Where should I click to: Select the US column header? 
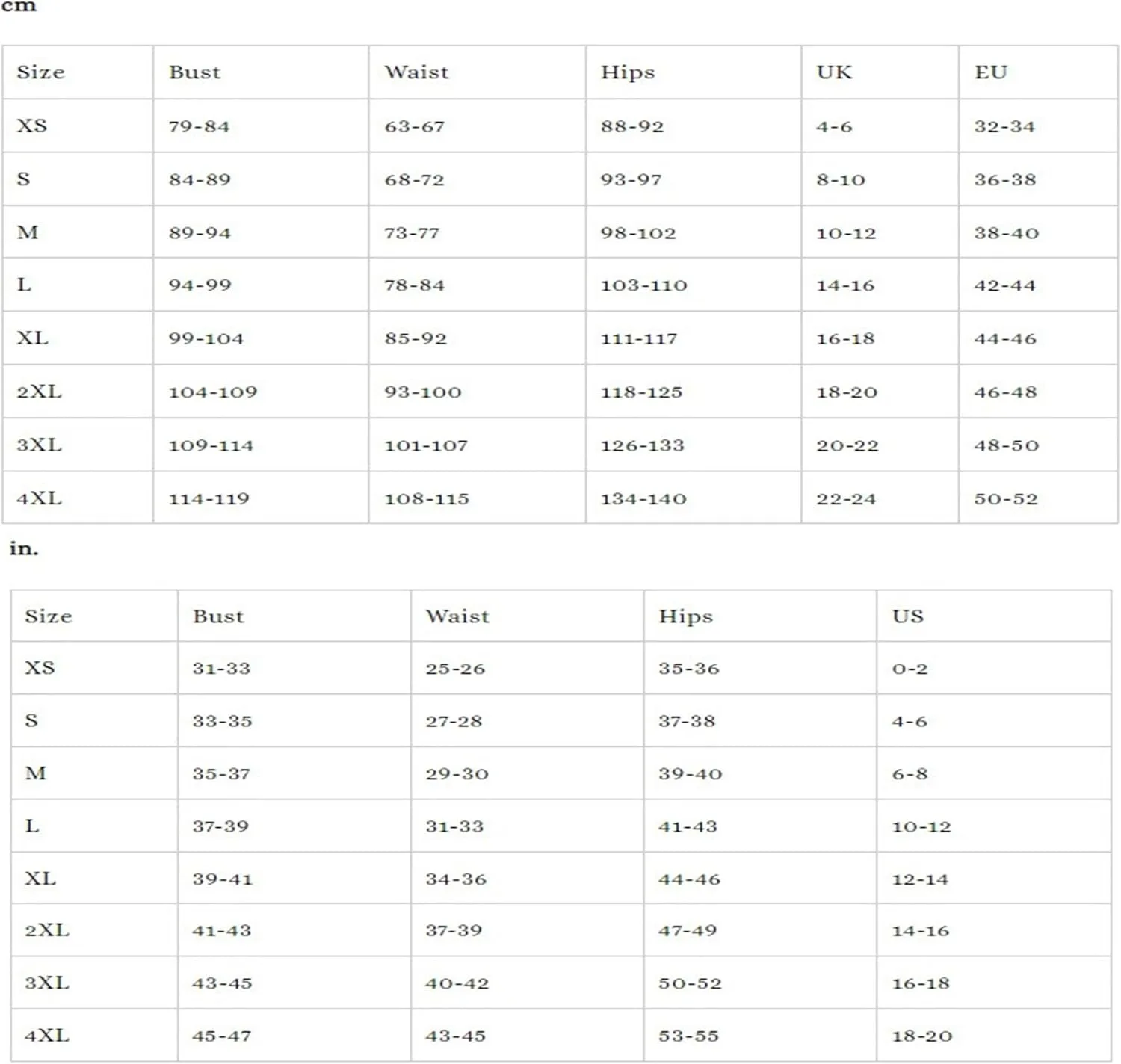click(994, 616)
